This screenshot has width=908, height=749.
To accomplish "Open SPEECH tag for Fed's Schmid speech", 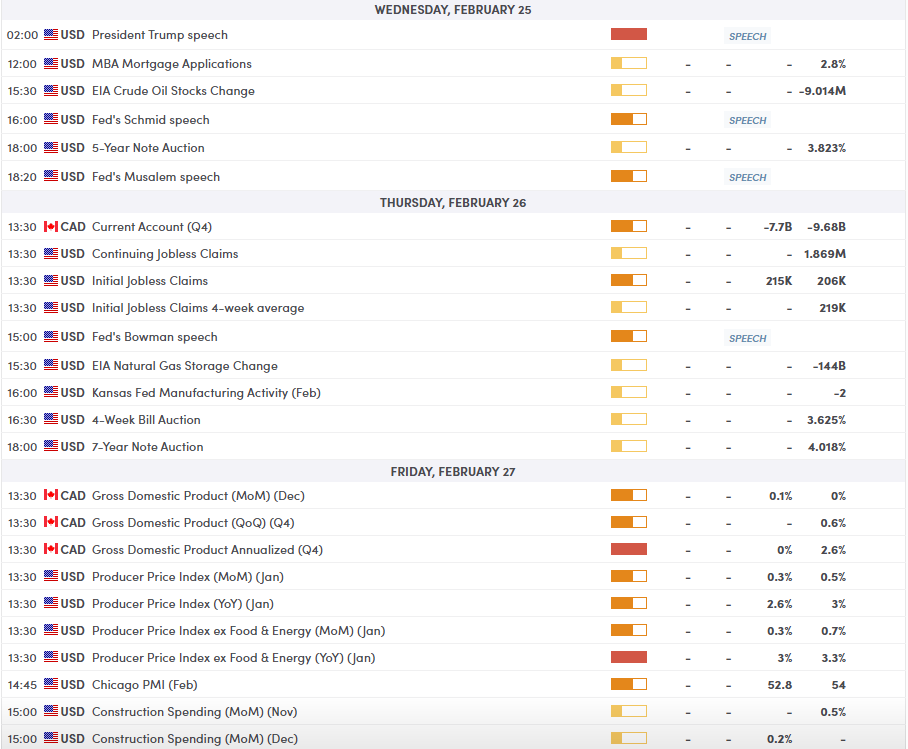I will tap(747, 120).
